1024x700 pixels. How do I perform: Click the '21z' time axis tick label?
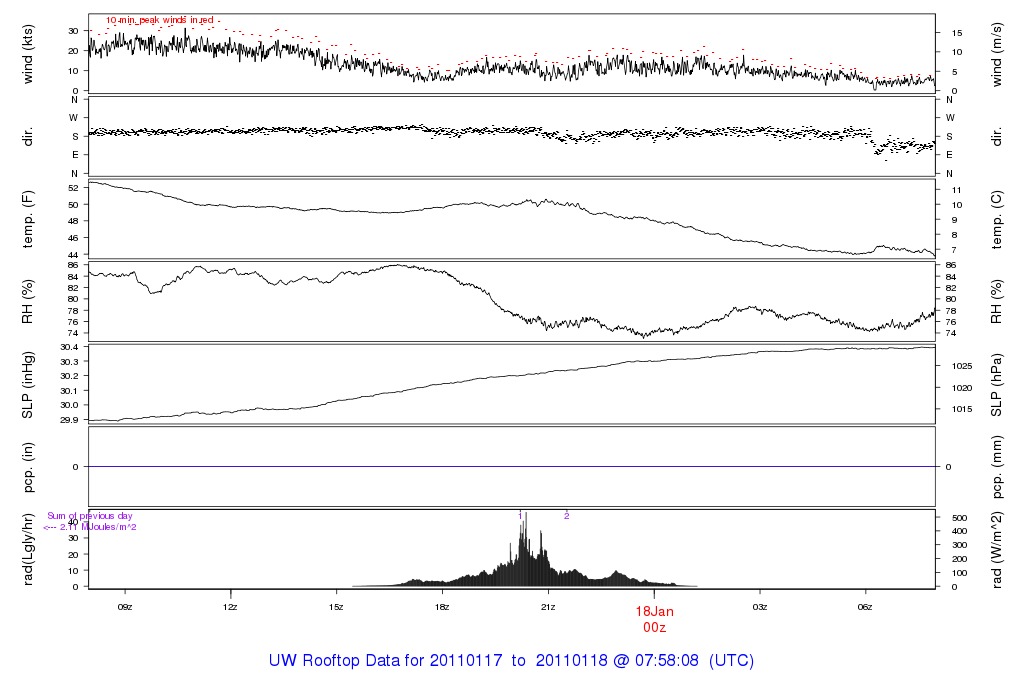[x=548, y=607]
